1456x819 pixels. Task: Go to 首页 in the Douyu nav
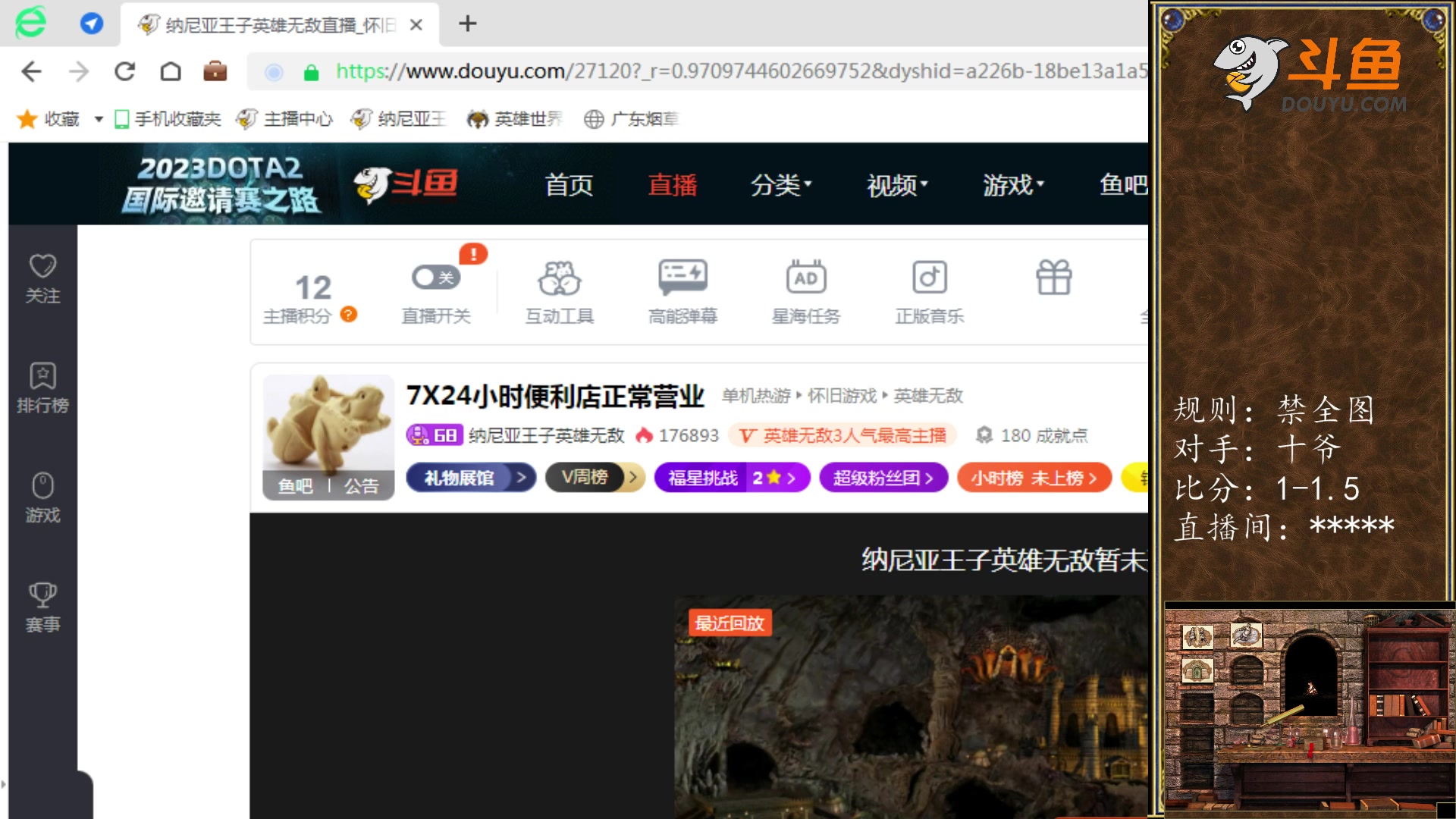click(569, 184)
